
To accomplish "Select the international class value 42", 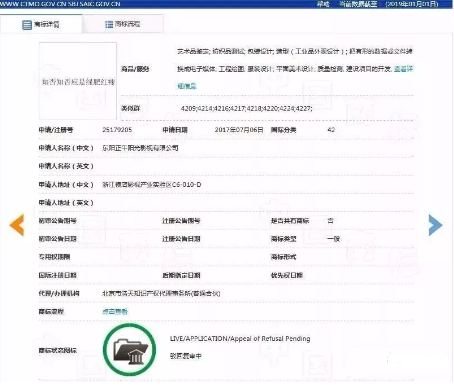I will click(x=331, y=130).
